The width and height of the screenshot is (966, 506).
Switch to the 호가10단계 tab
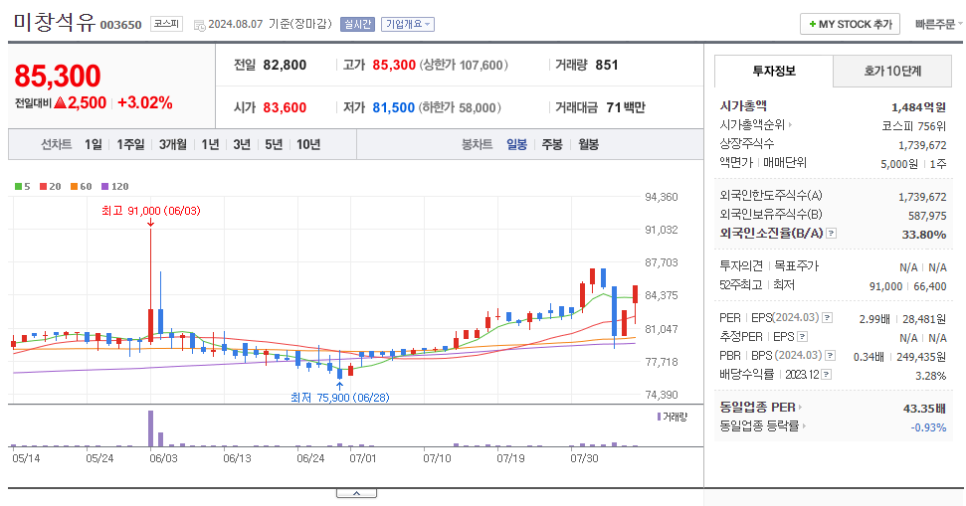pos(892,71)
